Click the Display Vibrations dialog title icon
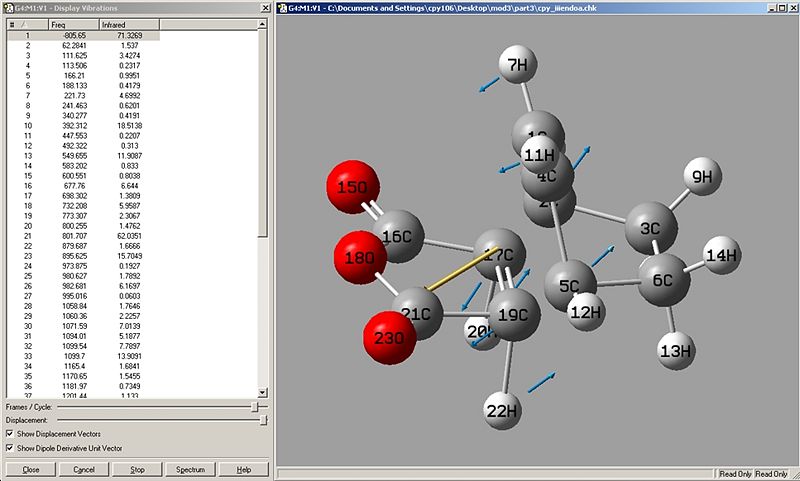Screen dimensions: 800x481 click(x=9, y=8)
